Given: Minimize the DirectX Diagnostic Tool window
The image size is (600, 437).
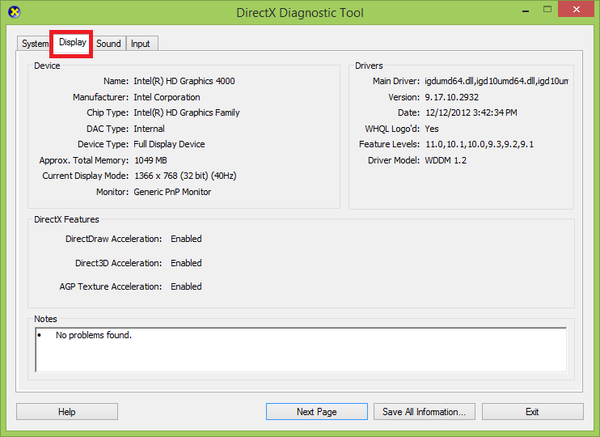Looking at the screenshot, I should click(526, 10).
